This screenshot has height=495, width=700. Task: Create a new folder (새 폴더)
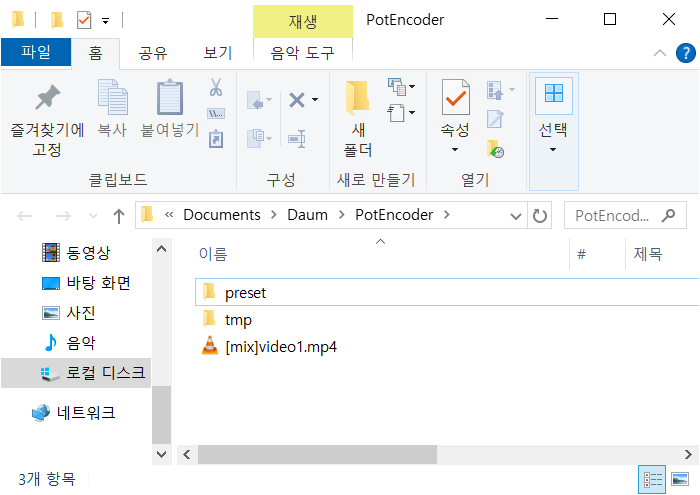pos(358,119)
